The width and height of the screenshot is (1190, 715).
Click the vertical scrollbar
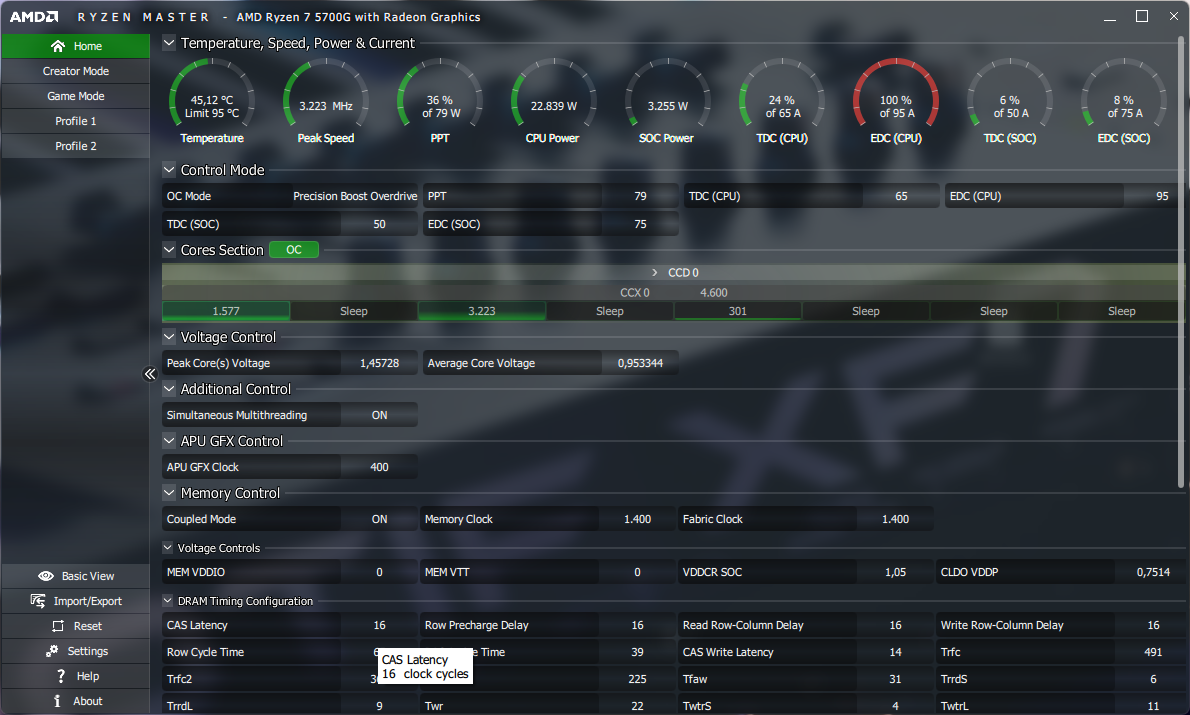click(x=1181, y=262)
